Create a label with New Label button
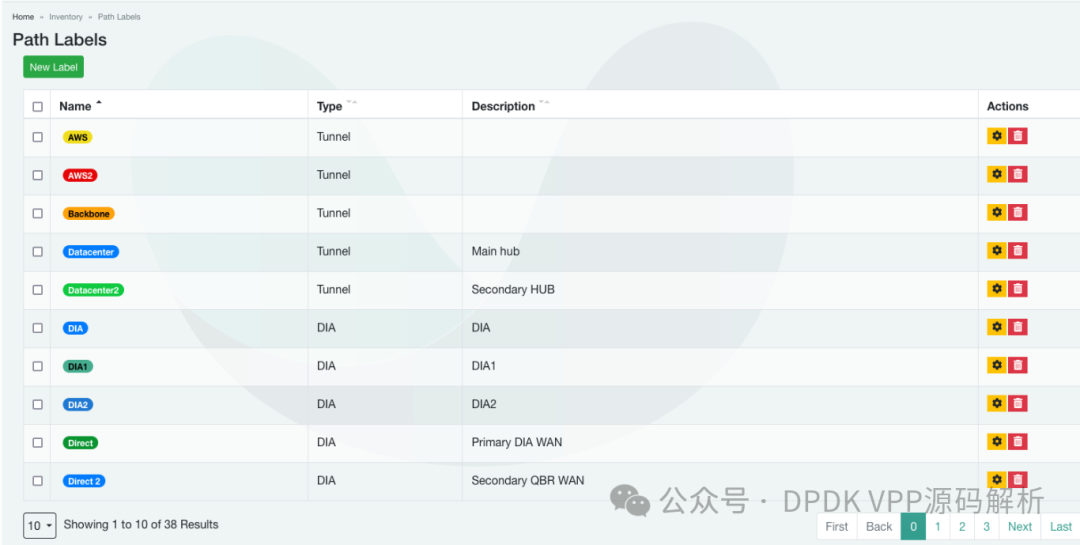This screenshot has width=1080, height=545. (x=54, y=67)
